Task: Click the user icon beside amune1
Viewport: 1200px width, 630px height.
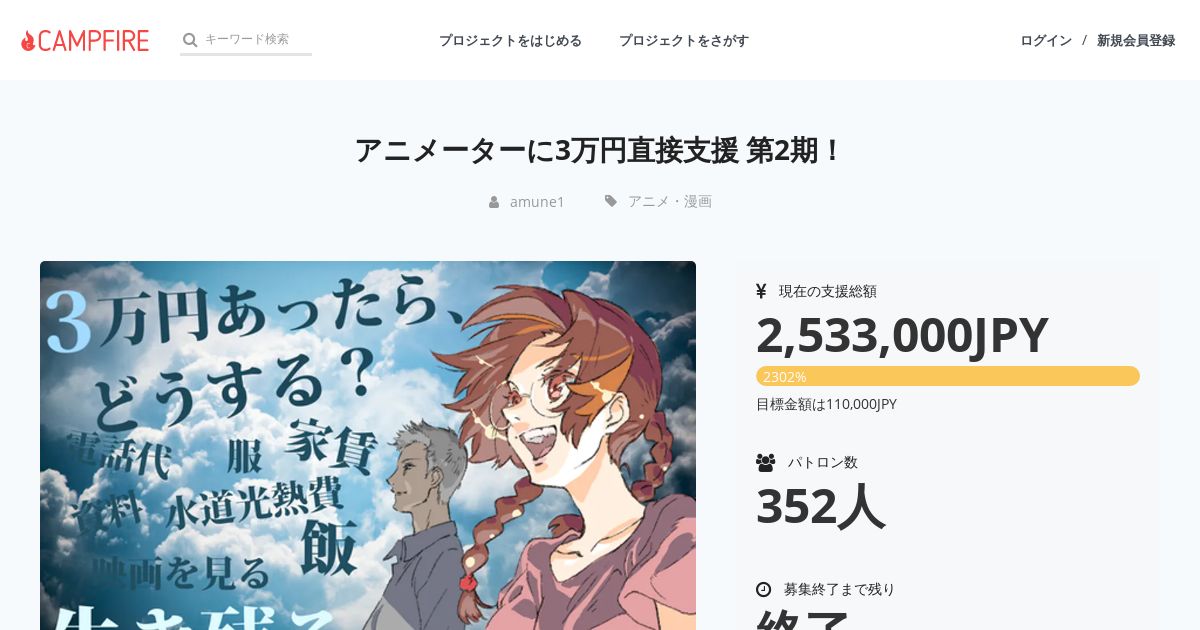Action: pos(494,202)
